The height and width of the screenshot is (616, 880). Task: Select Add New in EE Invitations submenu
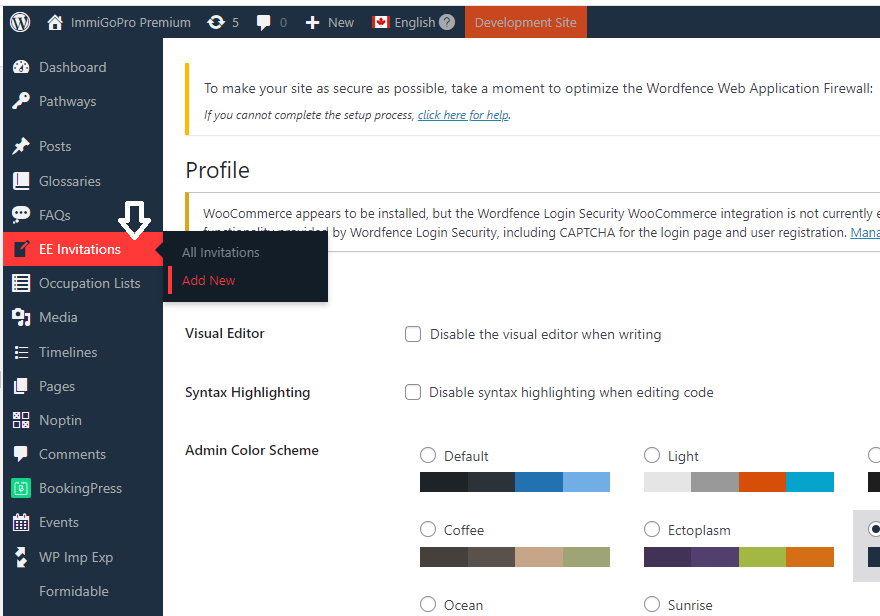tap(209, 280)
